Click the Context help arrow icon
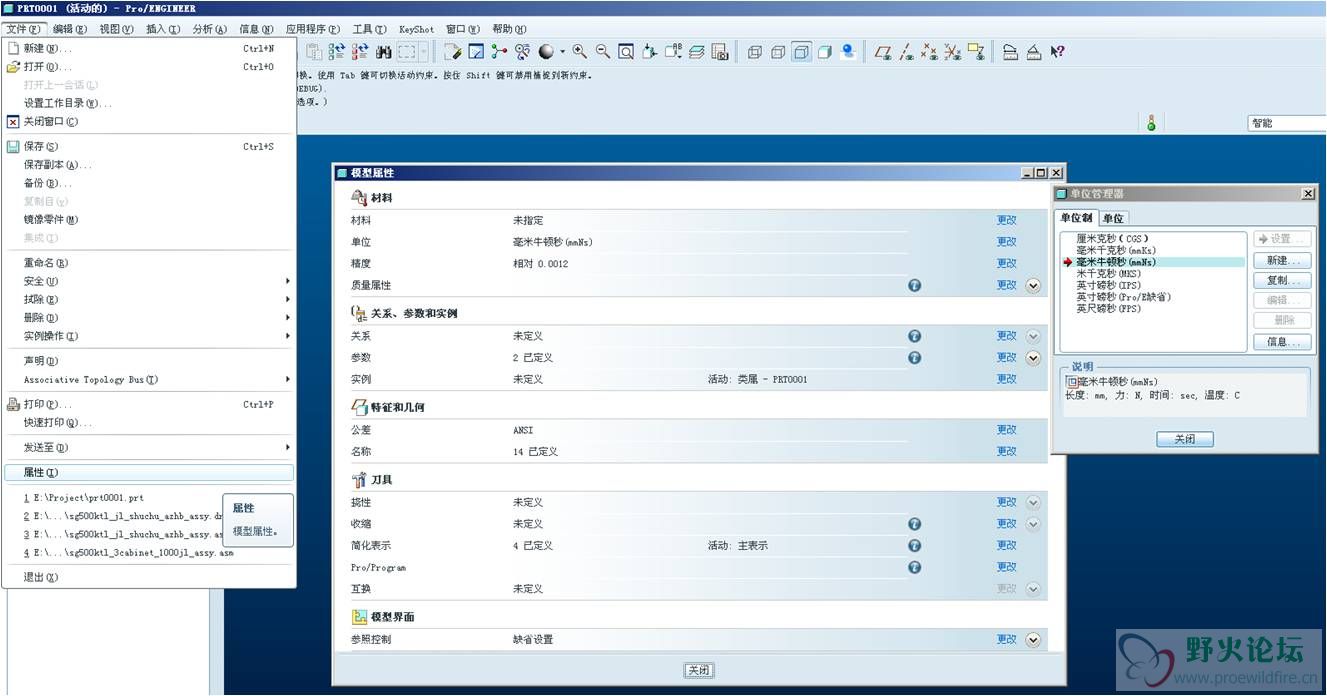 click(1057, 51)
